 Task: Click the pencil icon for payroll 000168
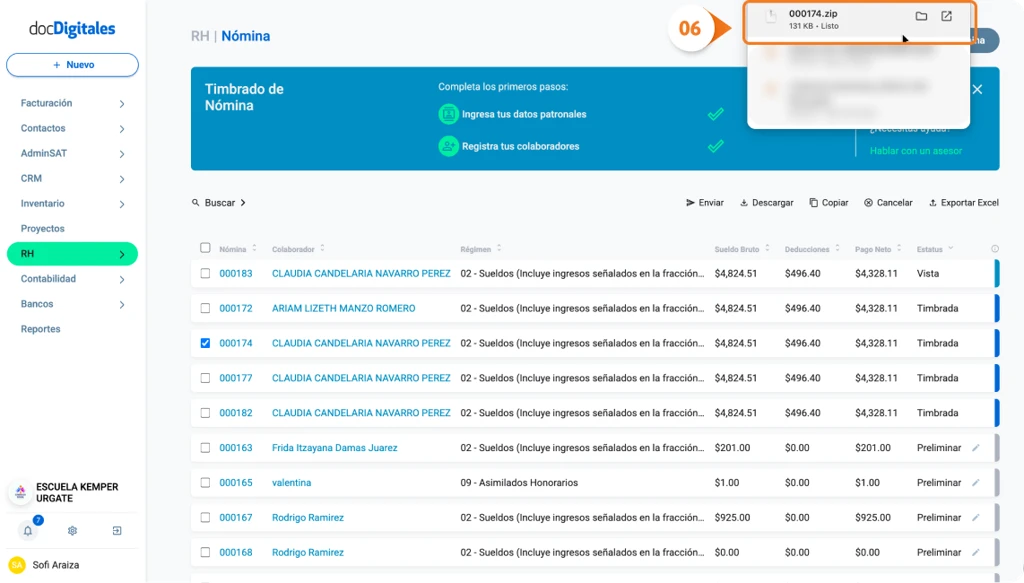[x=976, y=552]
